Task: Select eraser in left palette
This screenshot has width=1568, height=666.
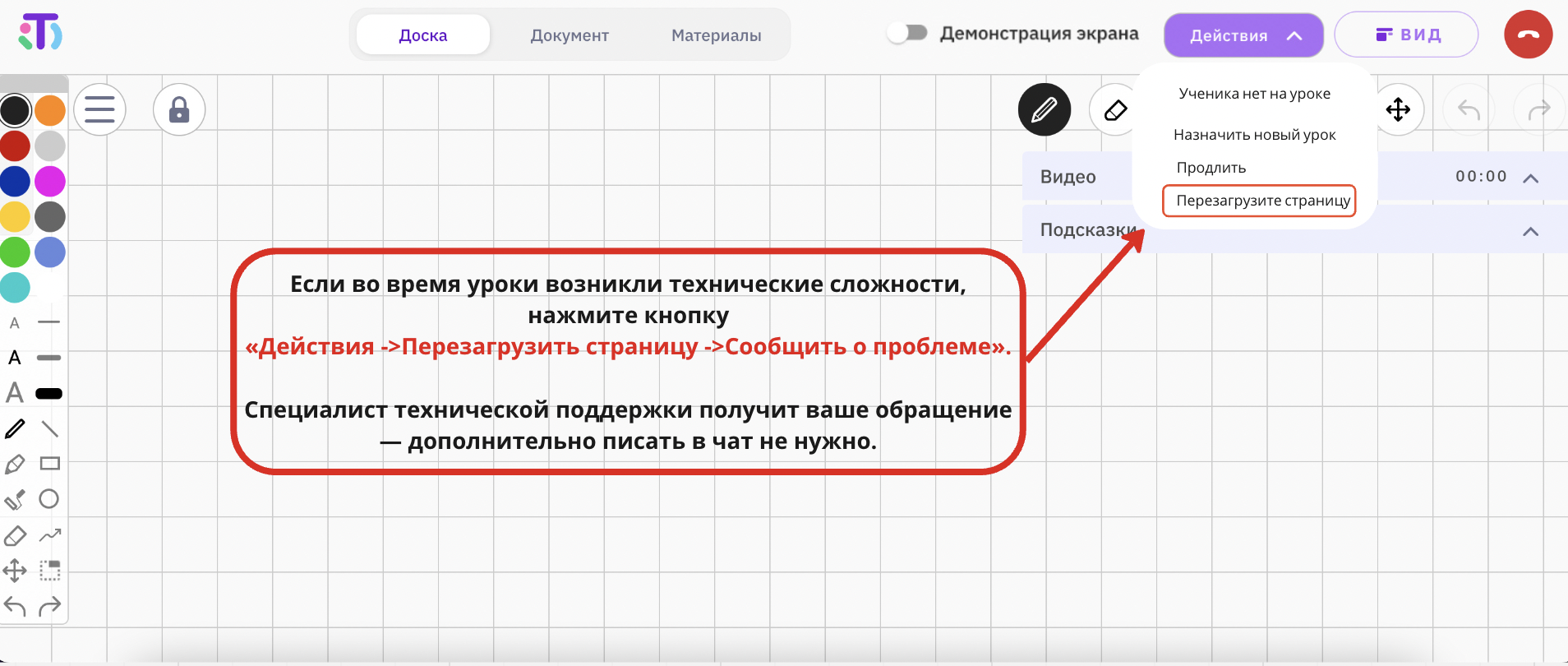Action: [x=15, y=535]
